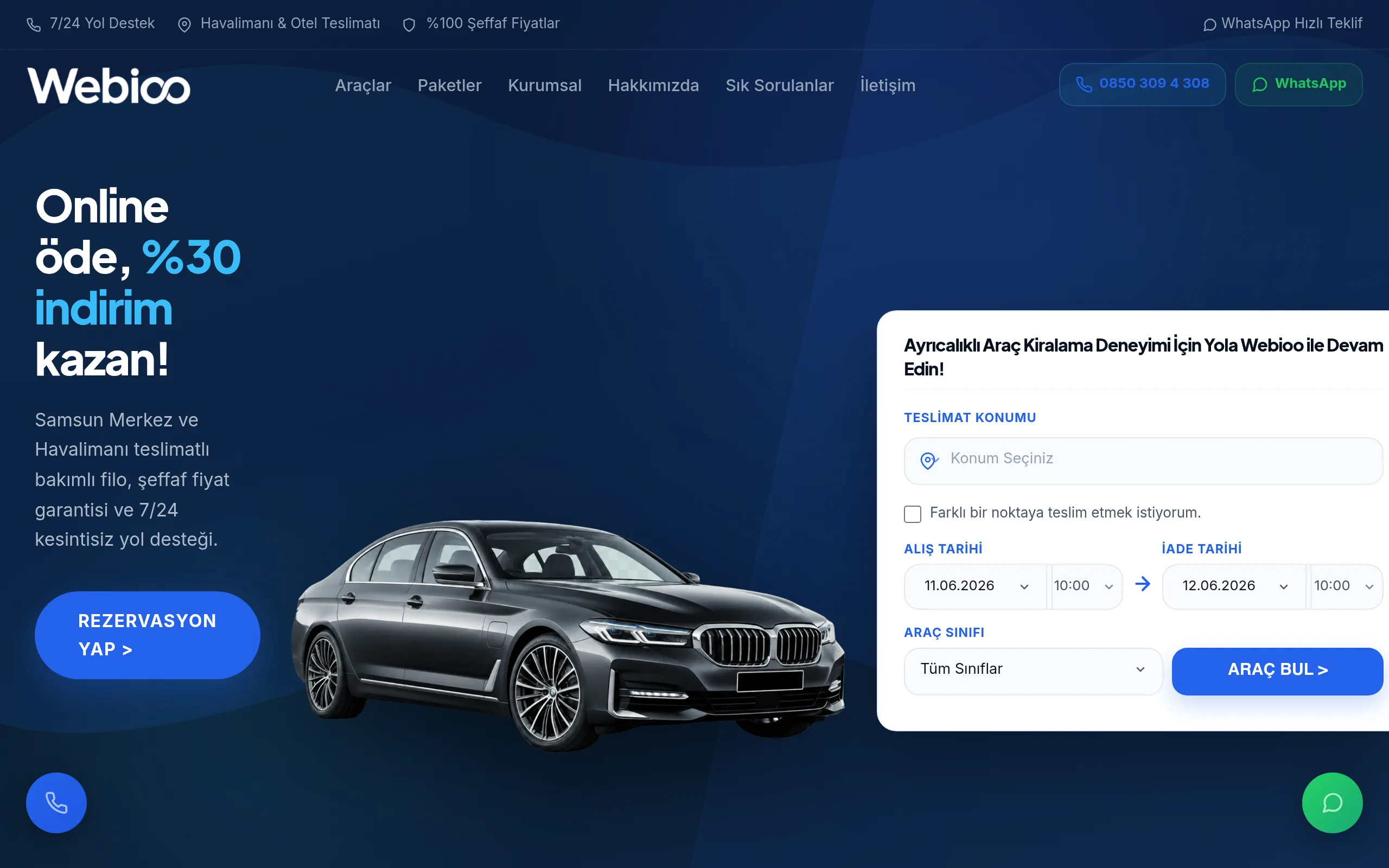Navigate to Hakkımızda

point(653,85)
